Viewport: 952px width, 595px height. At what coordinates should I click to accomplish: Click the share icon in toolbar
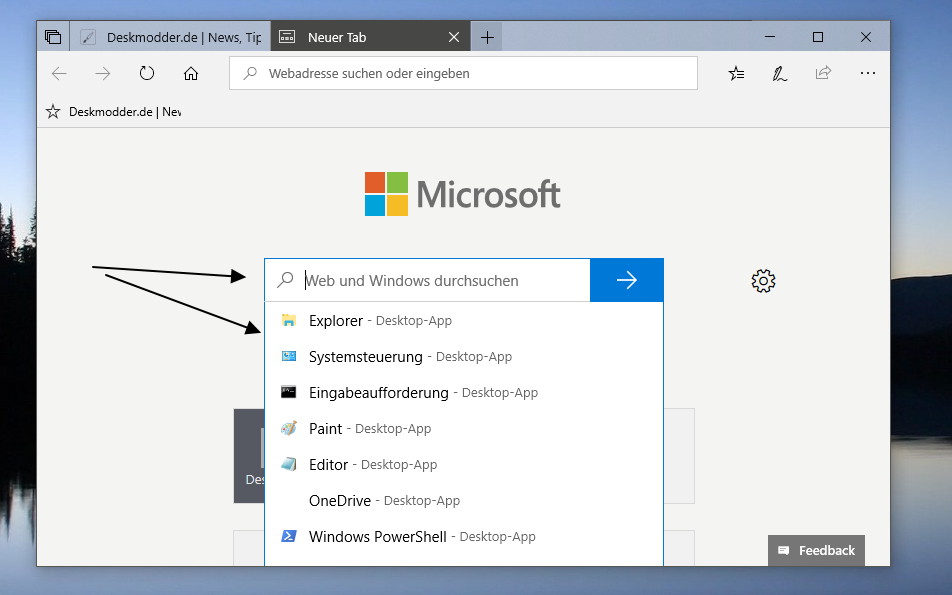823,73
